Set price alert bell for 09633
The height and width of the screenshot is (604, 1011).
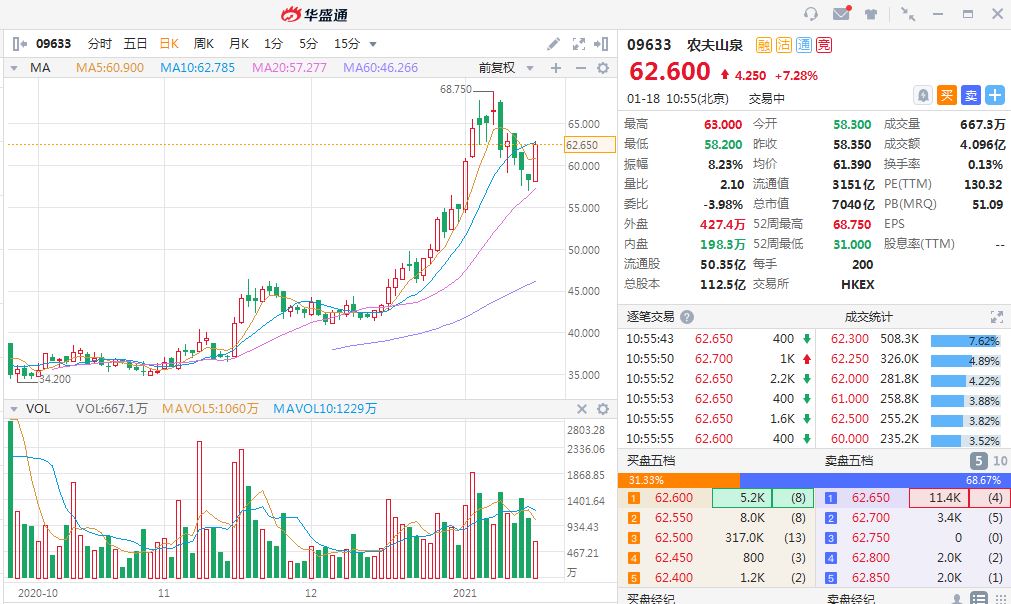[x=923, y=95]
